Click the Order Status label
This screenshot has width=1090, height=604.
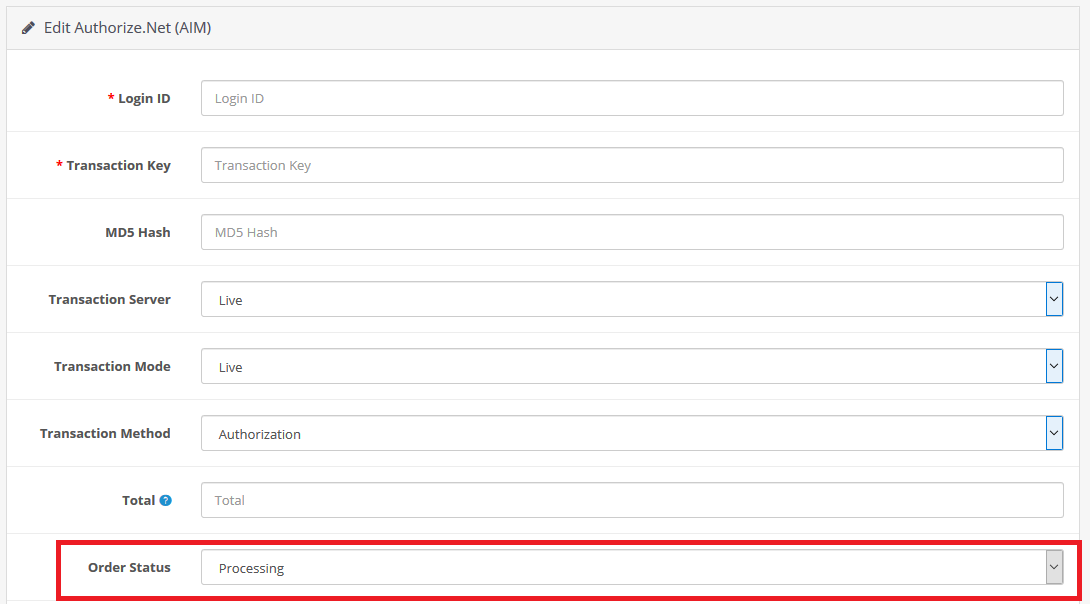click(129, 567)
